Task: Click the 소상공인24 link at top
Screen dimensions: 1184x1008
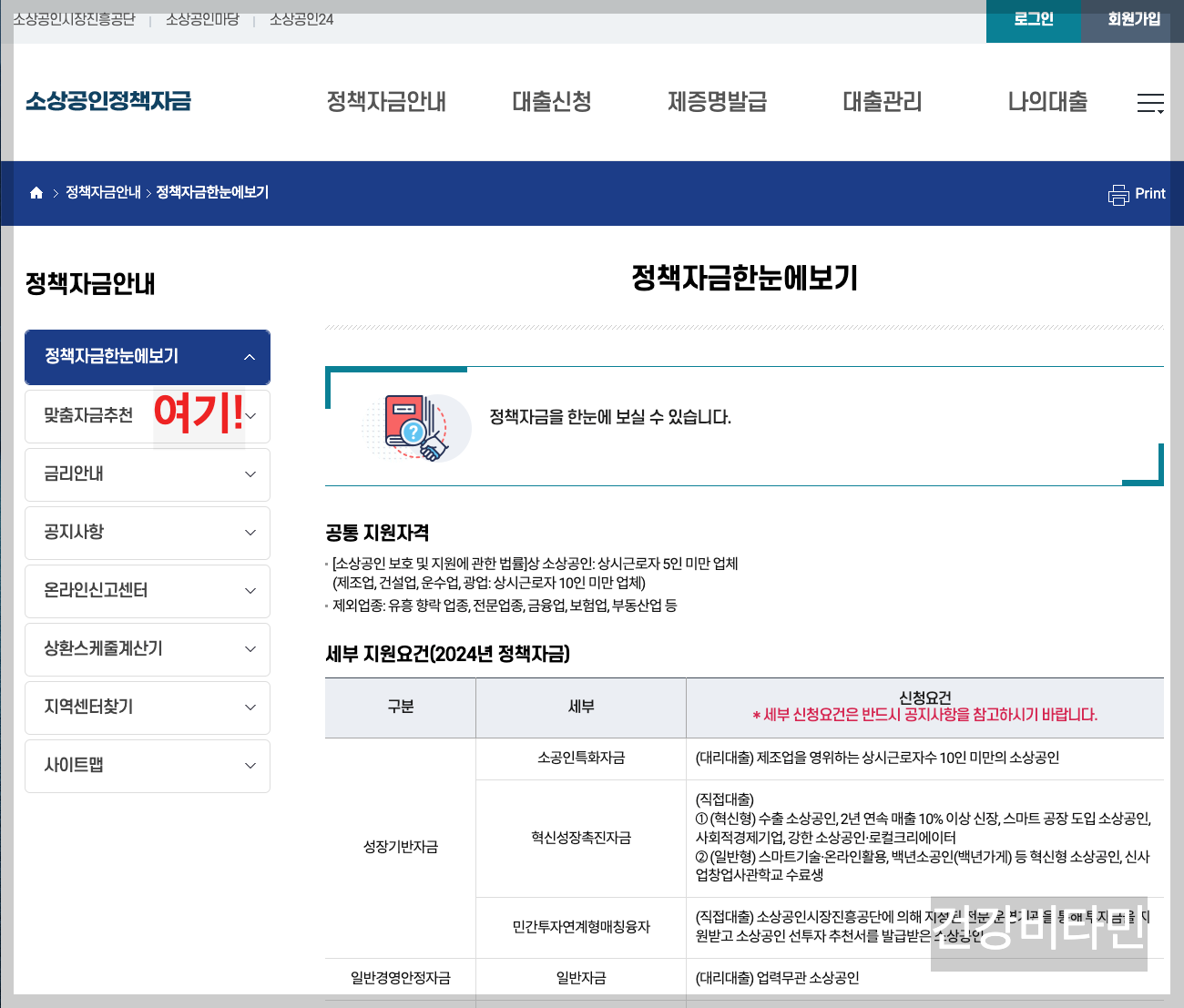Action: tap(300, 17)
